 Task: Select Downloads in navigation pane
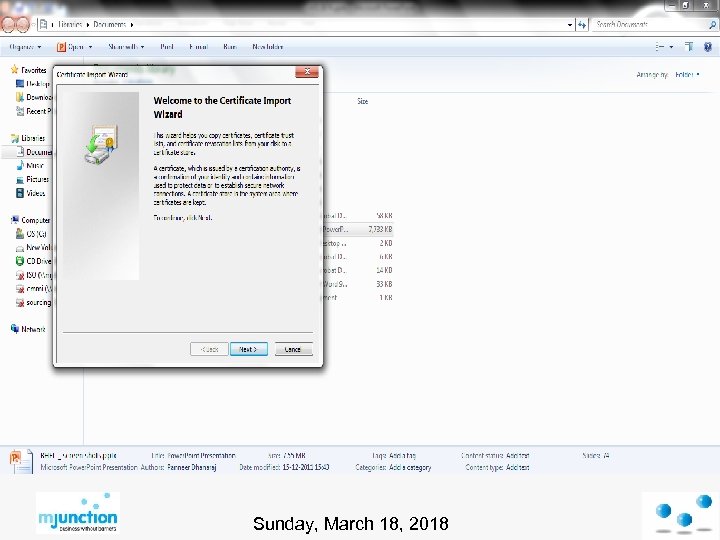[x=39, y=97]
